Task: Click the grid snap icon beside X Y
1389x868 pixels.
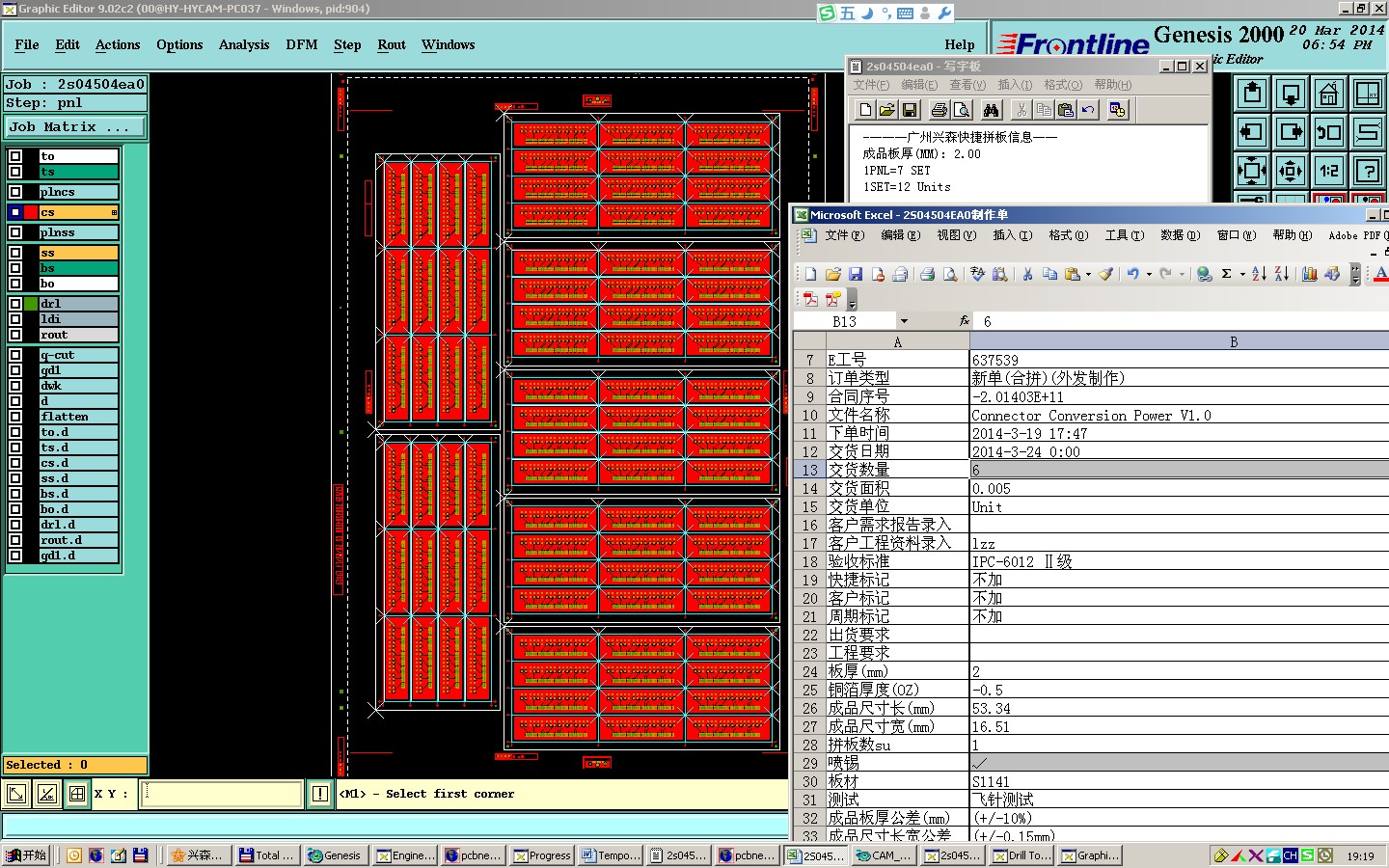Action: click(x=76, y=794)
